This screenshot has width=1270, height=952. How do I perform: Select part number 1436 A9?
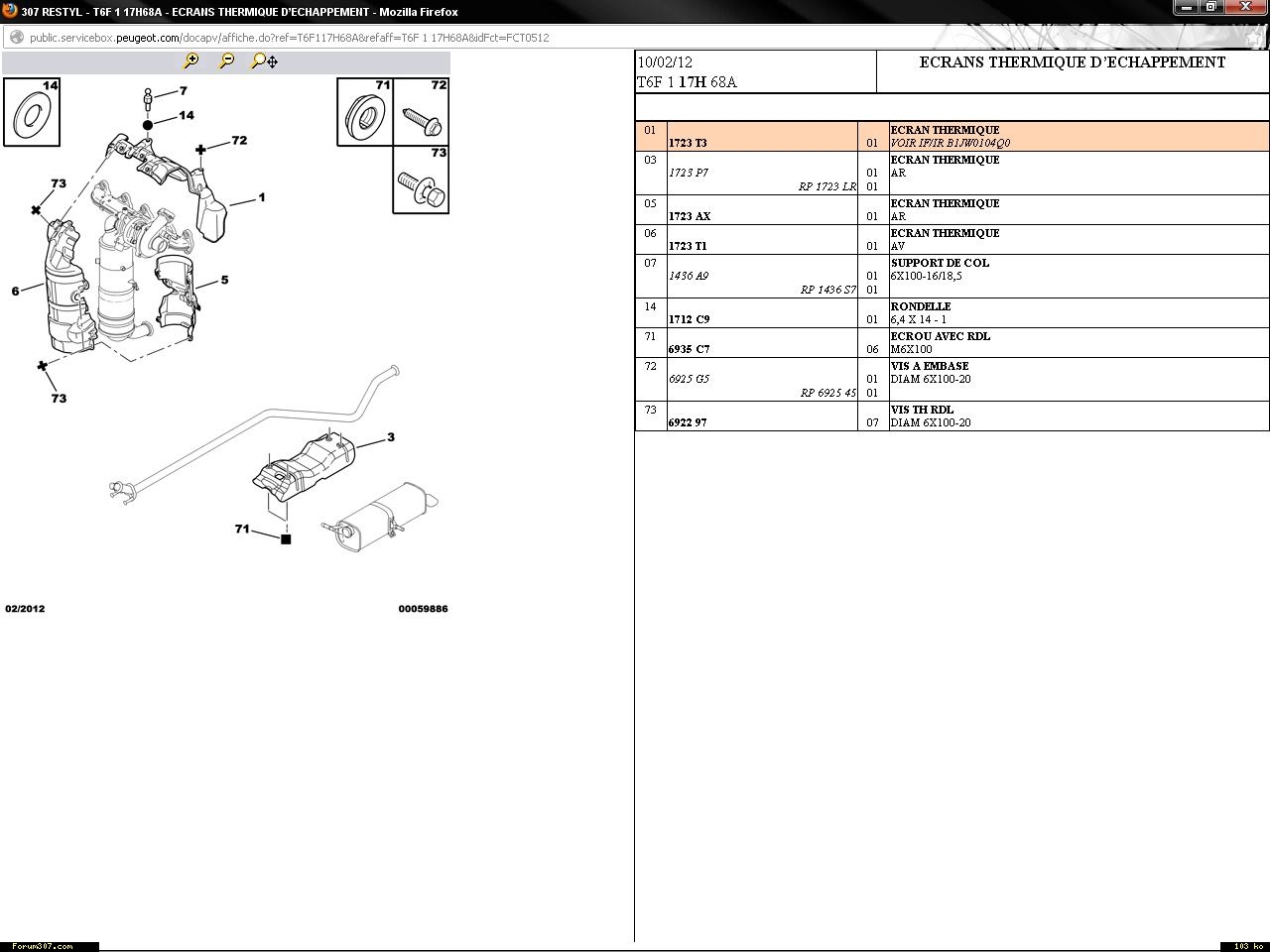pos(689,276)
